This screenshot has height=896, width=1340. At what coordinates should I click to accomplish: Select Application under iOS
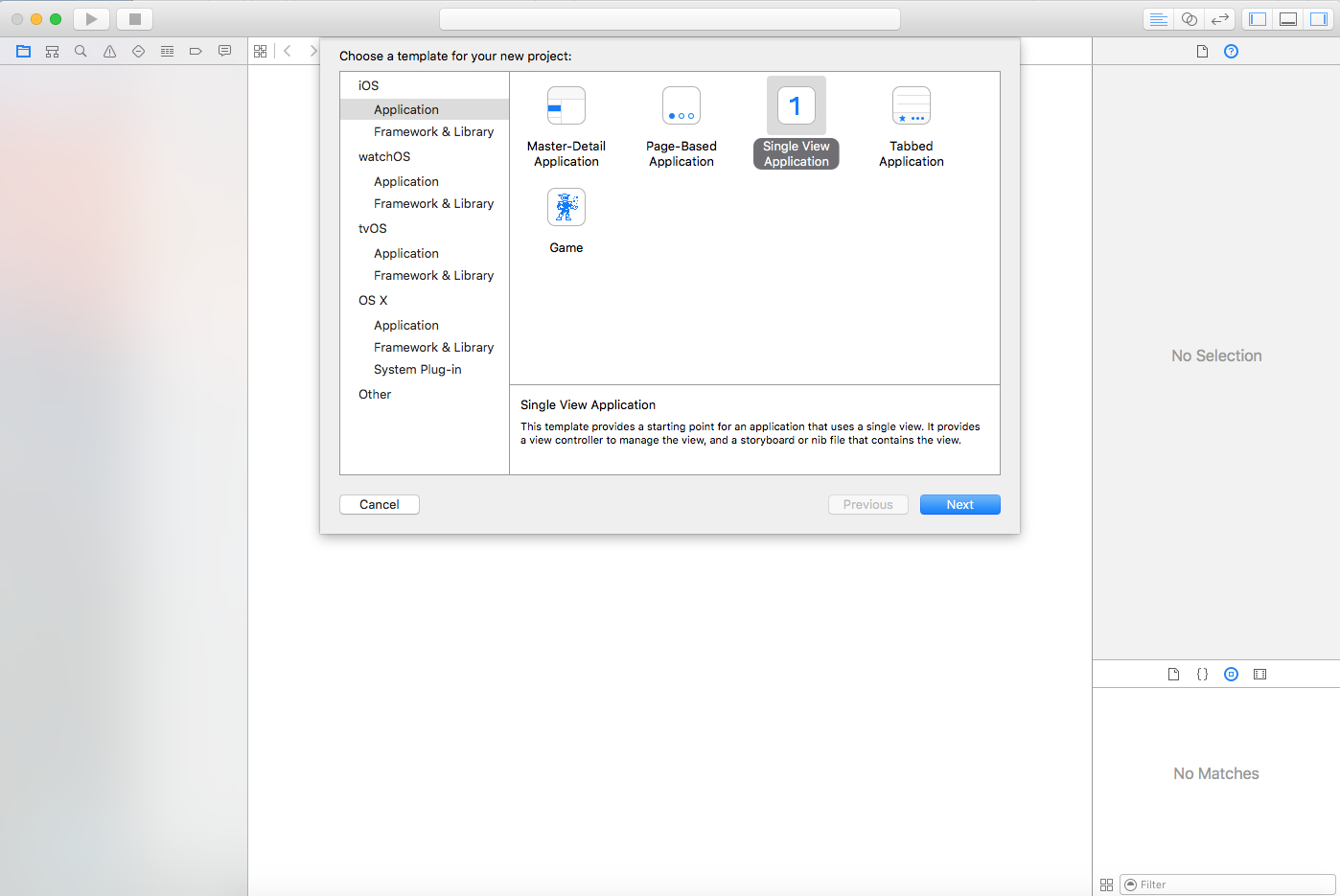[425, 109]
